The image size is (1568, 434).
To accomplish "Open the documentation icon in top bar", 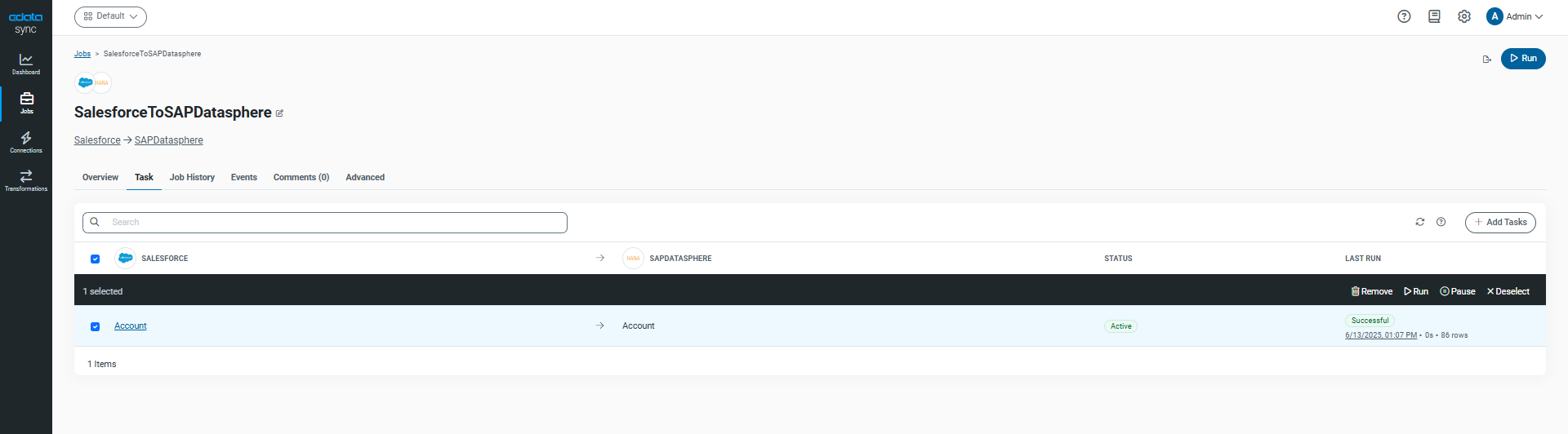I will point(1434,16).
